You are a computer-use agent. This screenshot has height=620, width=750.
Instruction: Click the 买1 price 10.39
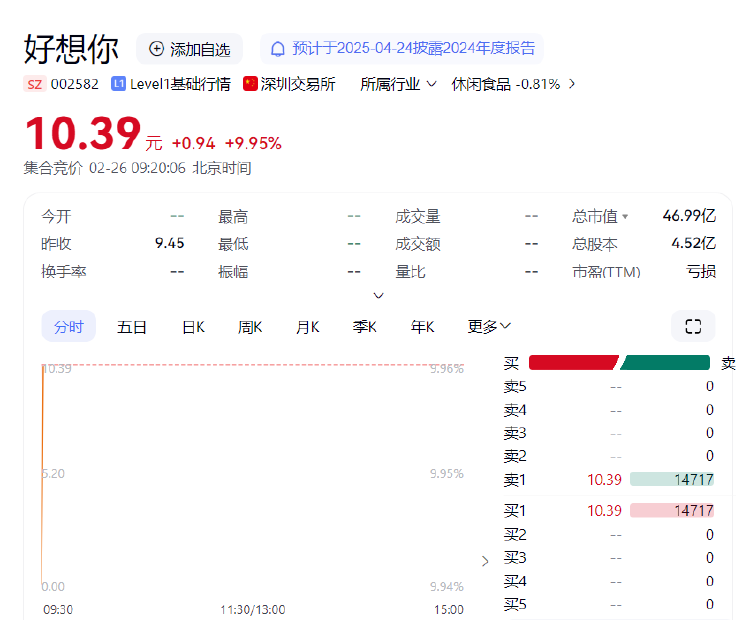pos(604,510)
